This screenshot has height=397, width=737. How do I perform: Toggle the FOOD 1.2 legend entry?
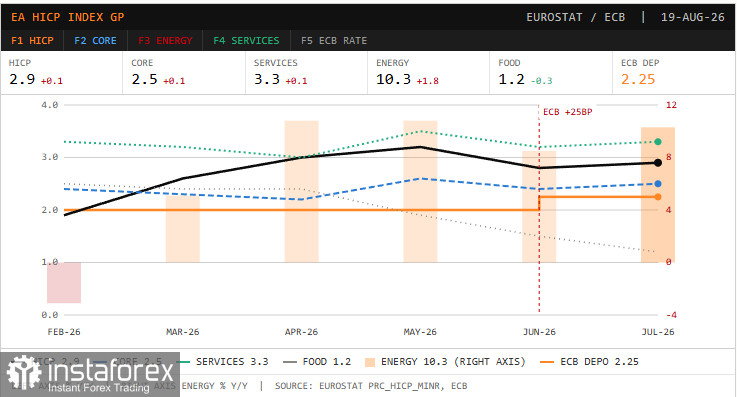click(x=317, y=362)
